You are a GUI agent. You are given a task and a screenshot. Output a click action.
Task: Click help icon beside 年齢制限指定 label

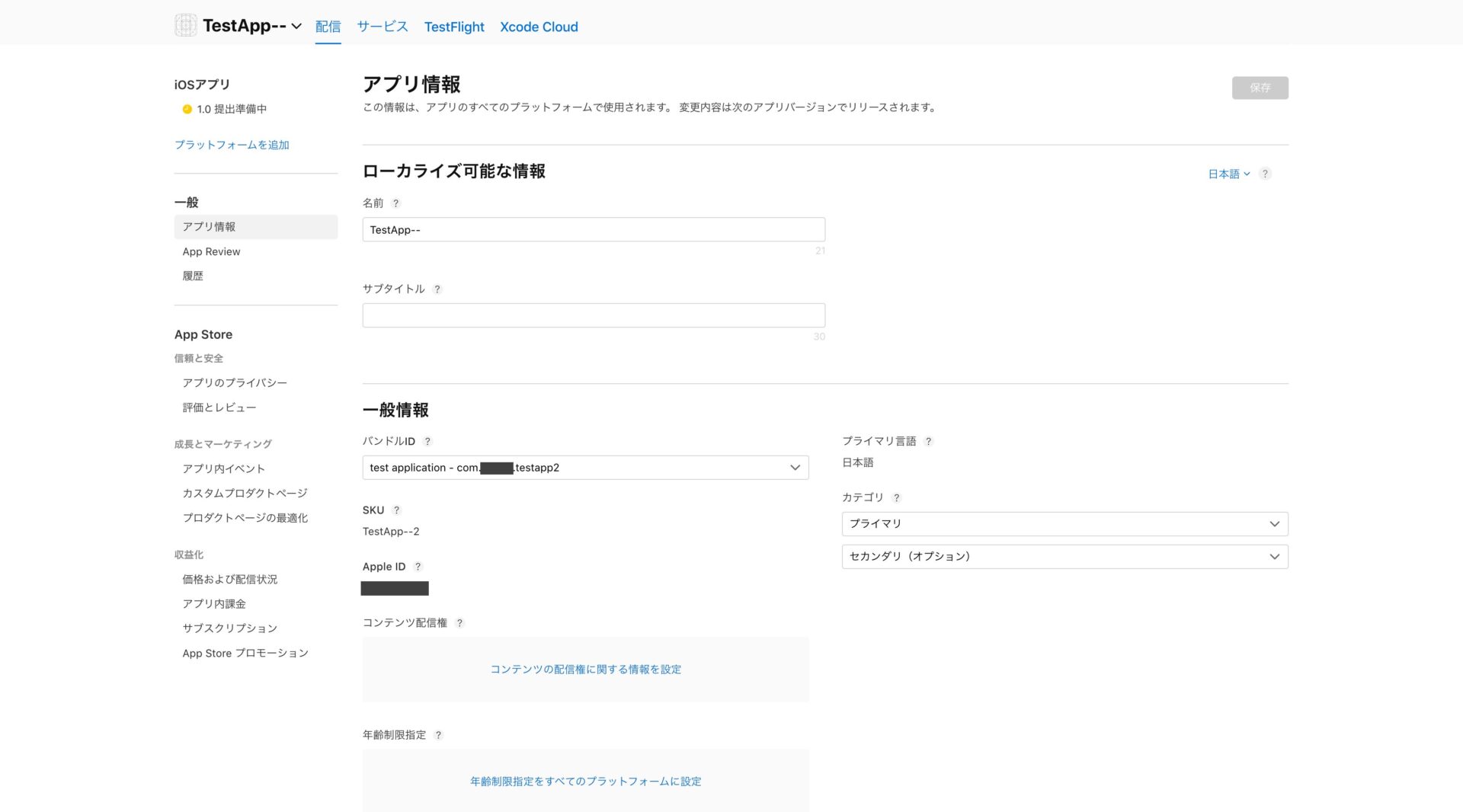coord(438,735)
